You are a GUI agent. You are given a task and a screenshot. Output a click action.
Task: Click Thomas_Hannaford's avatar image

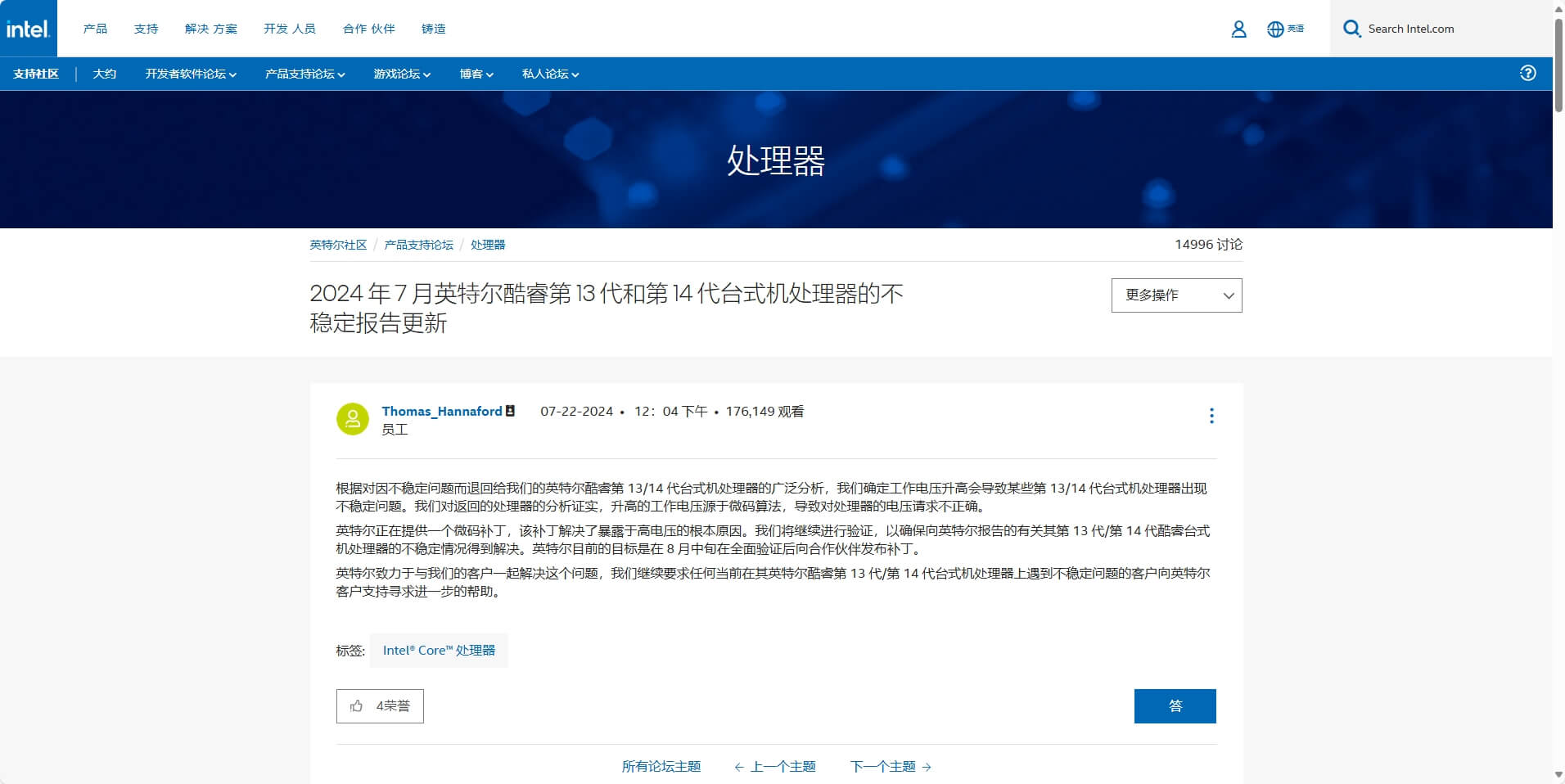[353, 419]
